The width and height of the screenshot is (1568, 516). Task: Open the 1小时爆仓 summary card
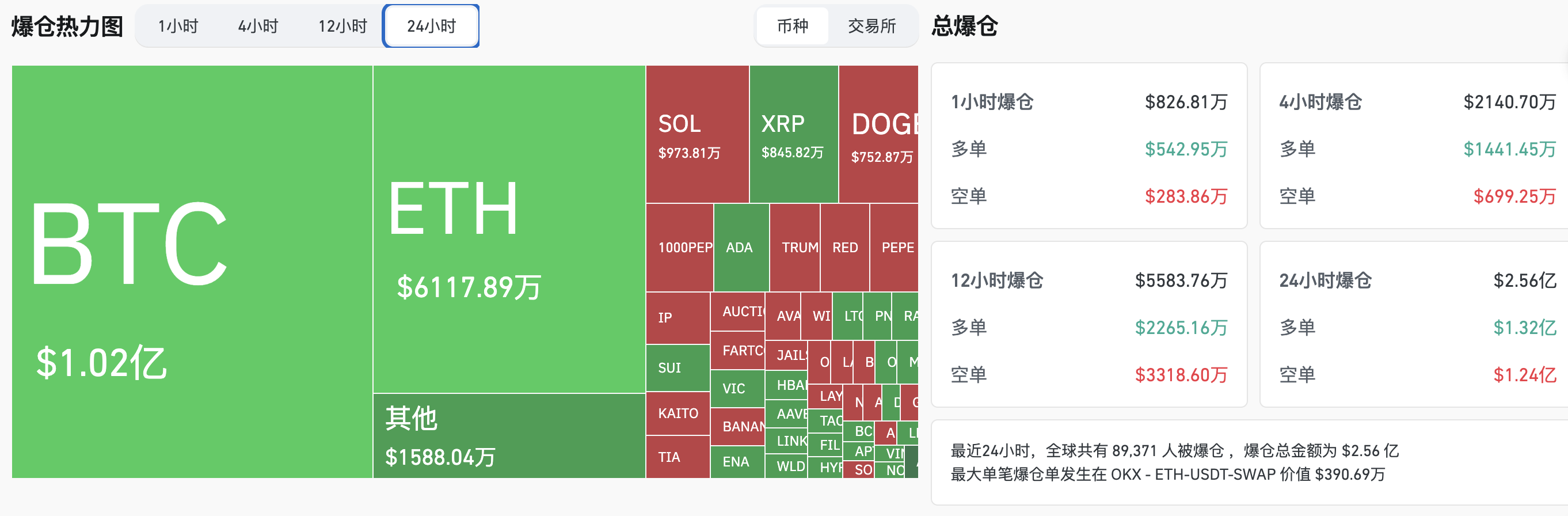point(1089,146)
